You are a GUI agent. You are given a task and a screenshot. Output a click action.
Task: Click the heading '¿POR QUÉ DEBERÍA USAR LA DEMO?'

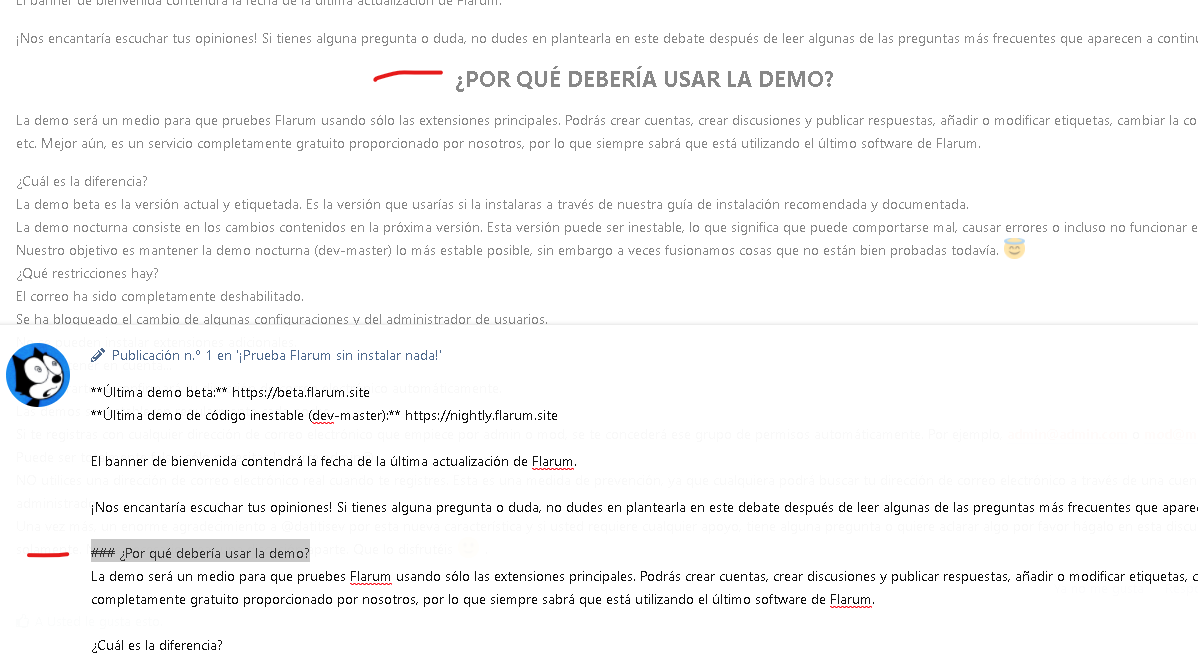click(644, 79)
